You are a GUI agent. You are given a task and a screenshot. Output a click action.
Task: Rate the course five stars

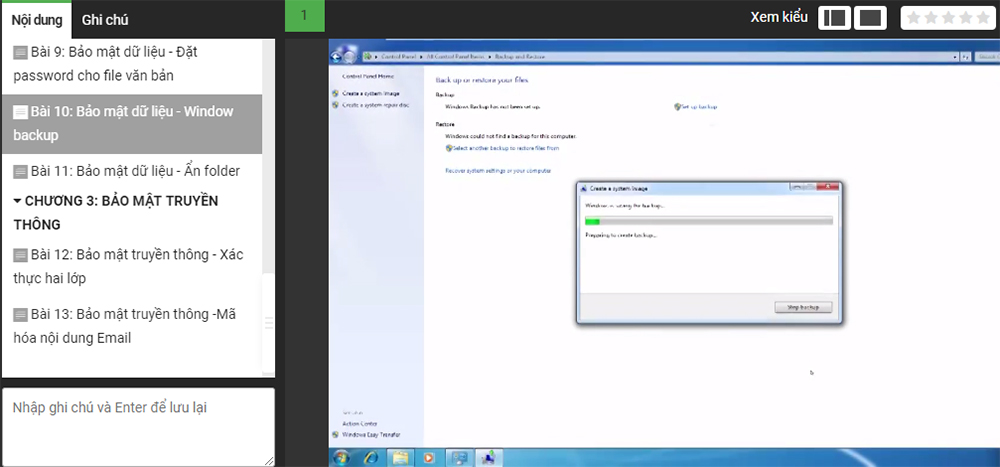[x=983, y=18]
